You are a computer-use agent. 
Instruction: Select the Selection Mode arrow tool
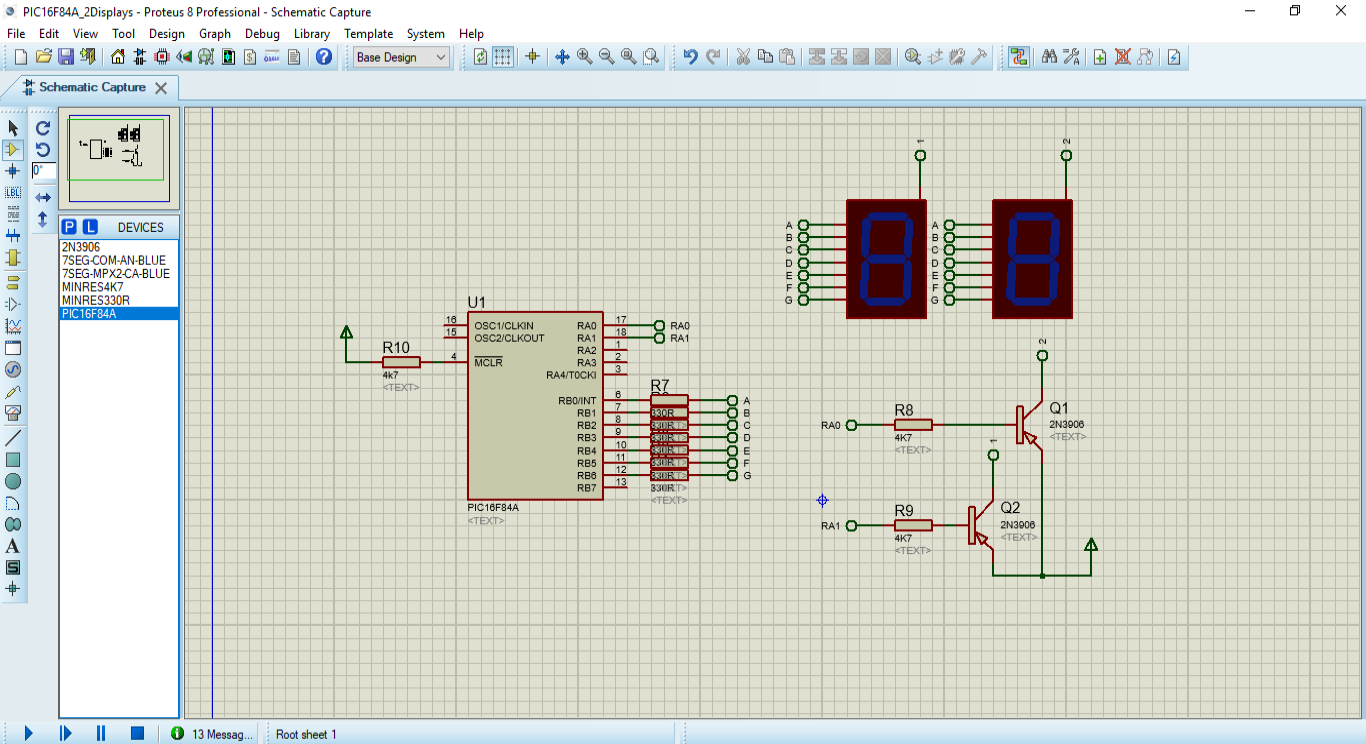point(13,128)
